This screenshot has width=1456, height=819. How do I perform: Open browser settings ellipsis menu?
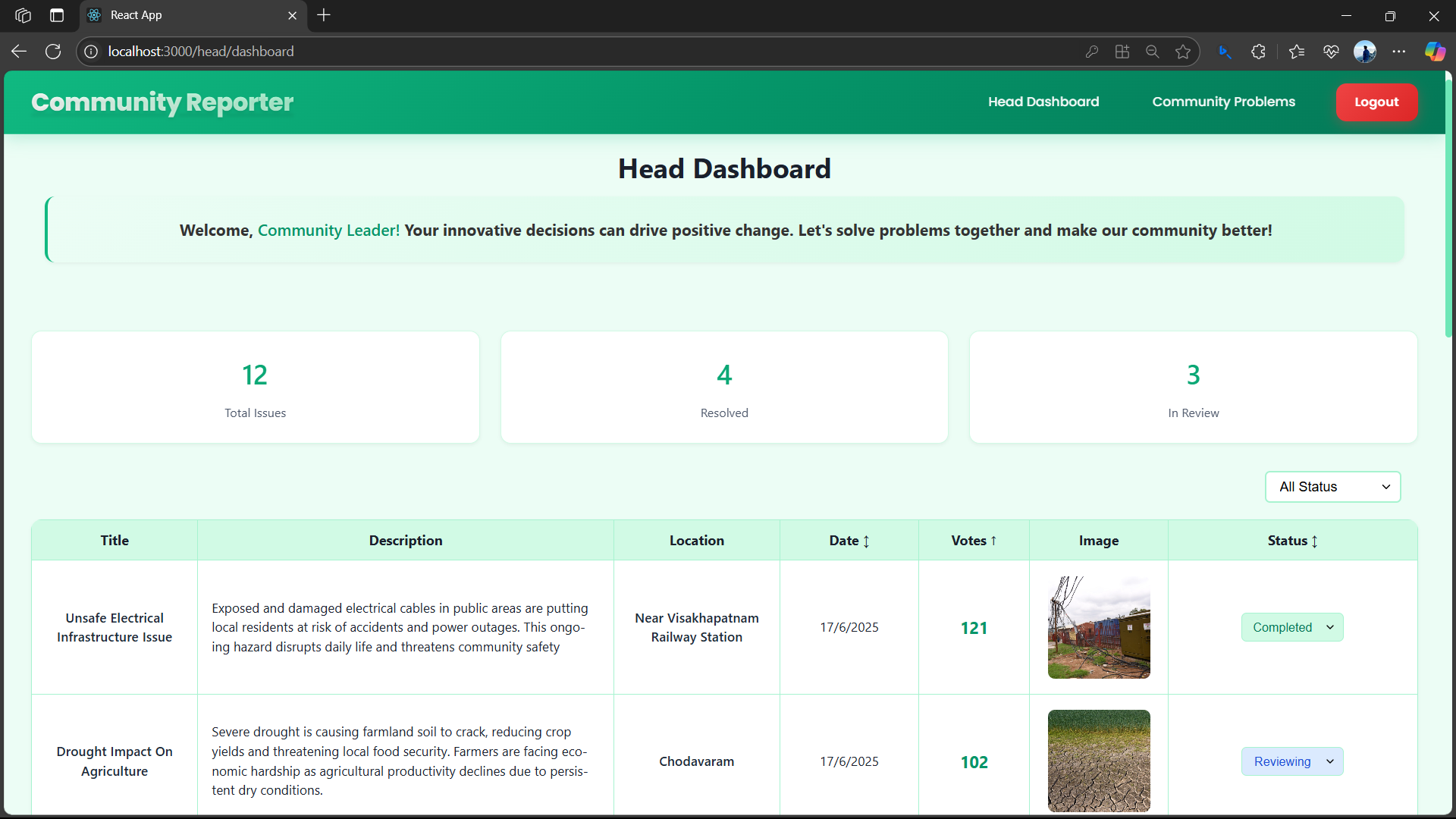click(x=1399, y=52)
